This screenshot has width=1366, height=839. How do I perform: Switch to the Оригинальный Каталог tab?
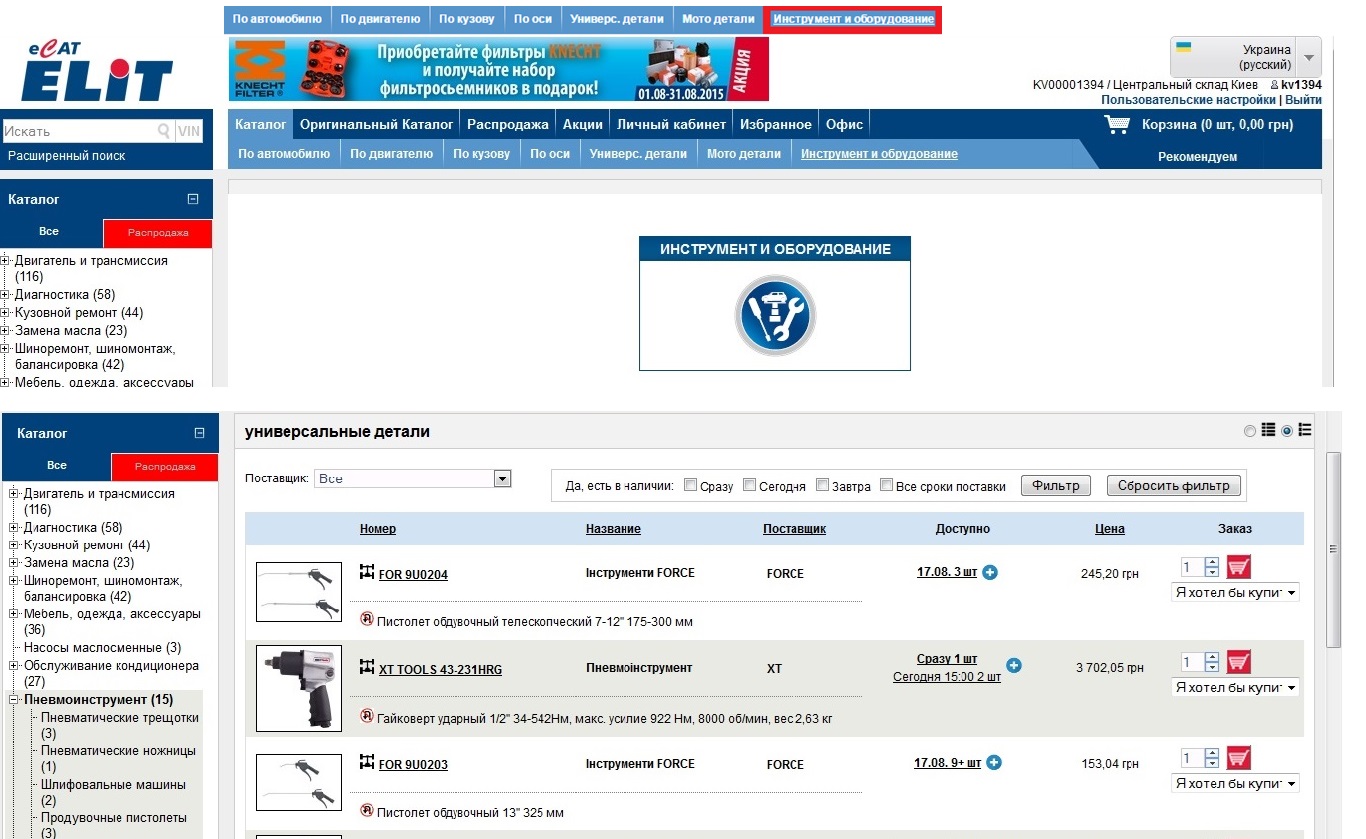[x=376, y=124]
